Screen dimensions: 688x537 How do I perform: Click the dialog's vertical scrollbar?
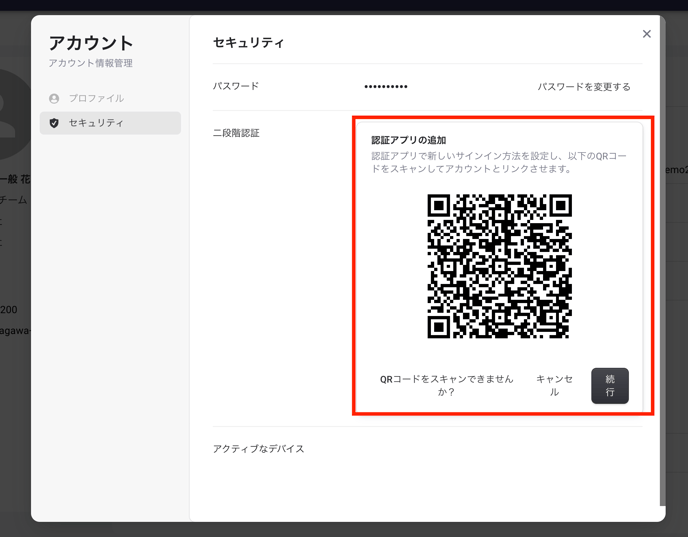click(x=663, y=263)
